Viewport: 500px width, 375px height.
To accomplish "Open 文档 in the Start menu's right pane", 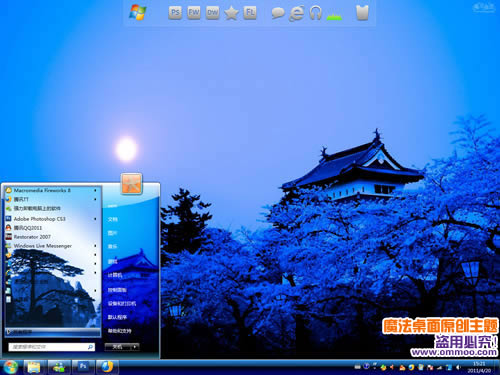I will tap(112, 219).
